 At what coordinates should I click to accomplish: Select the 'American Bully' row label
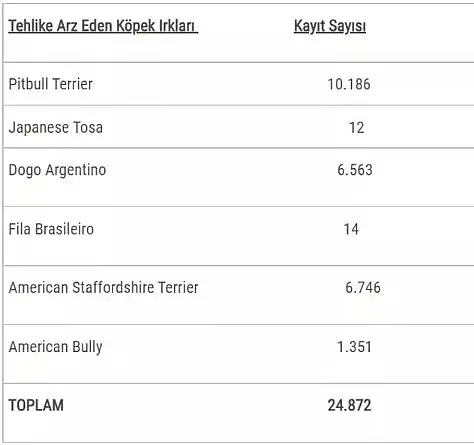tap(55, 347)
